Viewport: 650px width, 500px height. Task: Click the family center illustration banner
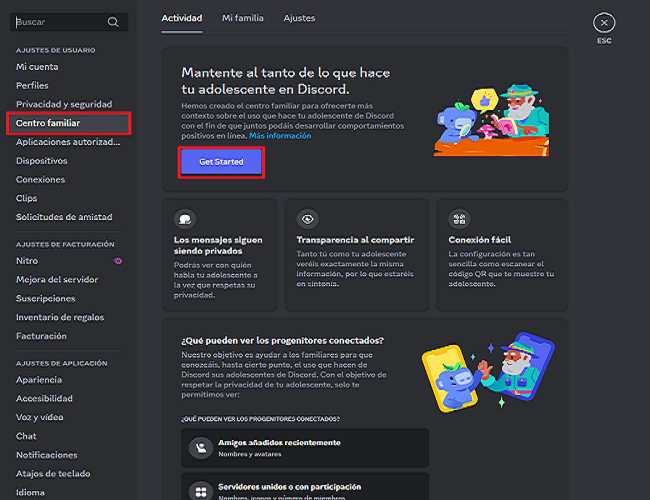pos(491,118)
